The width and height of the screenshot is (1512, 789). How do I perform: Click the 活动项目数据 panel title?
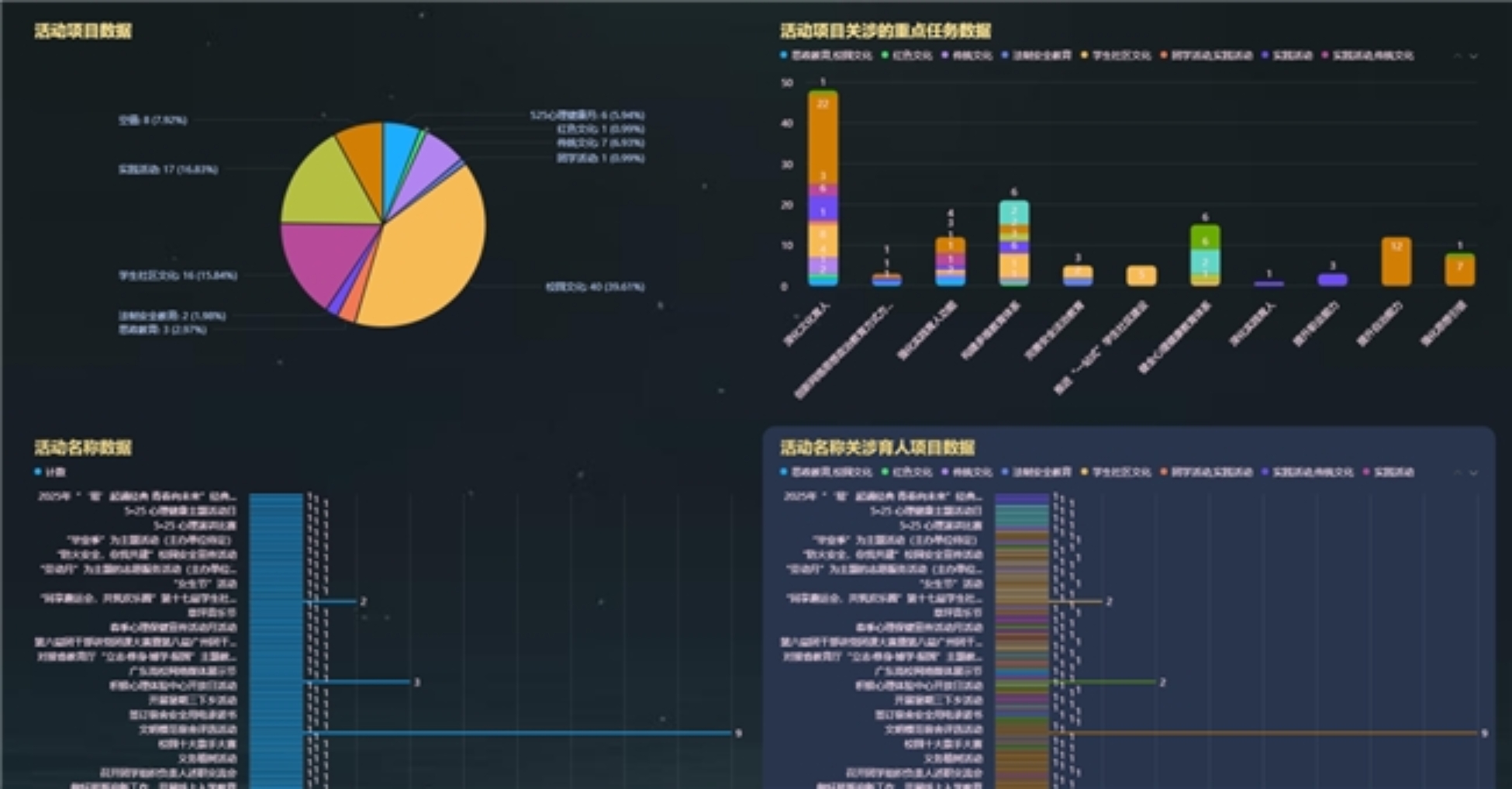click(x=83, y=31)
